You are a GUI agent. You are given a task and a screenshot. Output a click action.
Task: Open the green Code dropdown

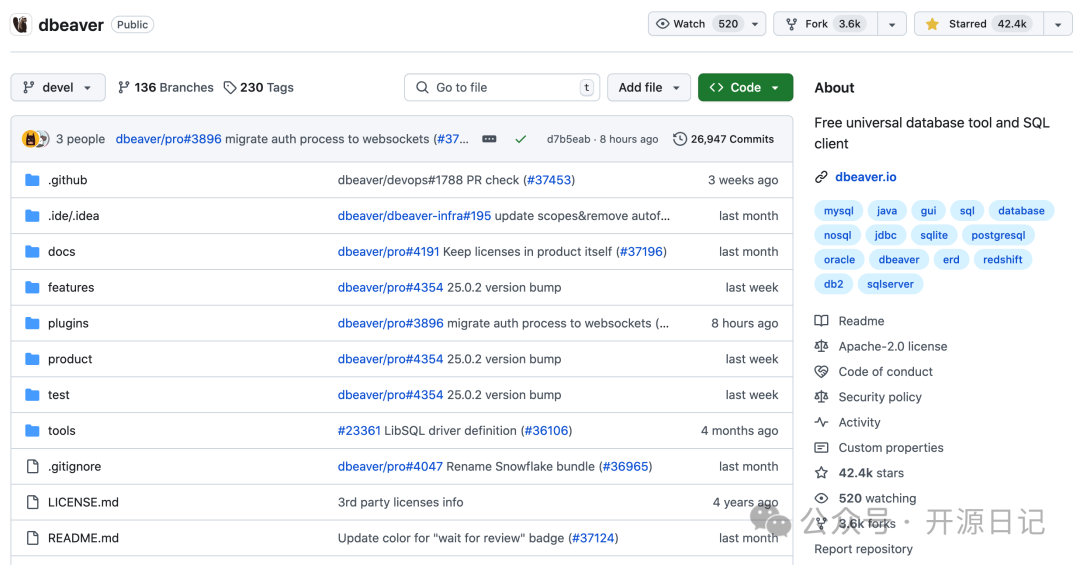coord(745,88)
